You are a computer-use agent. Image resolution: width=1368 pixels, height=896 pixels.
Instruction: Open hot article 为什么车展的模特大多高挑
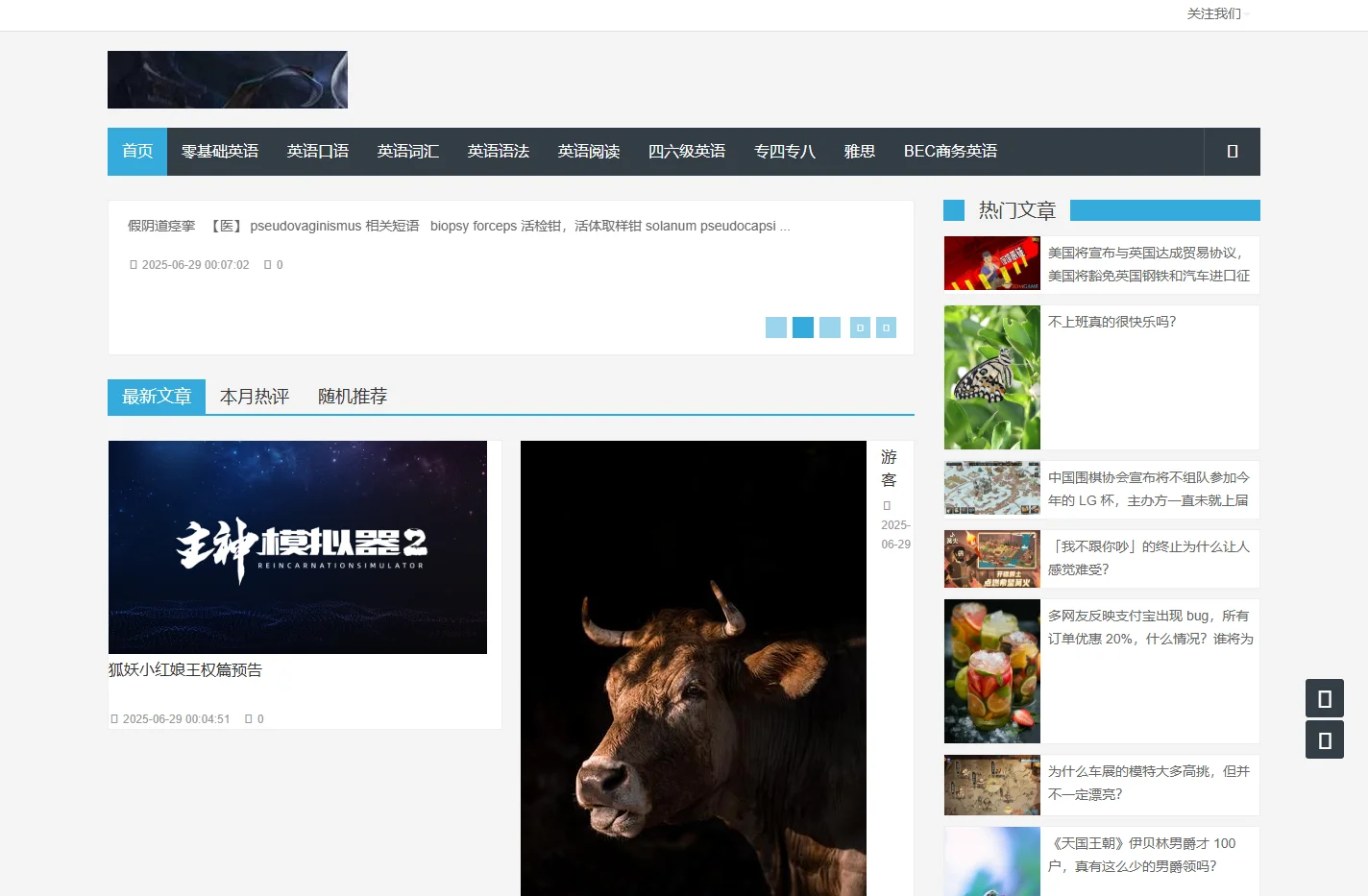[x=1149, y=783]
